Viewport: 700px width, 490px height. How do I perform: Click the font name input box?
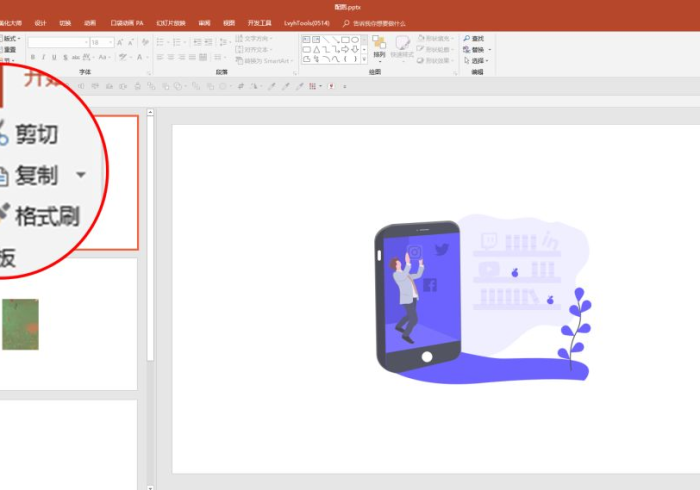57,43
